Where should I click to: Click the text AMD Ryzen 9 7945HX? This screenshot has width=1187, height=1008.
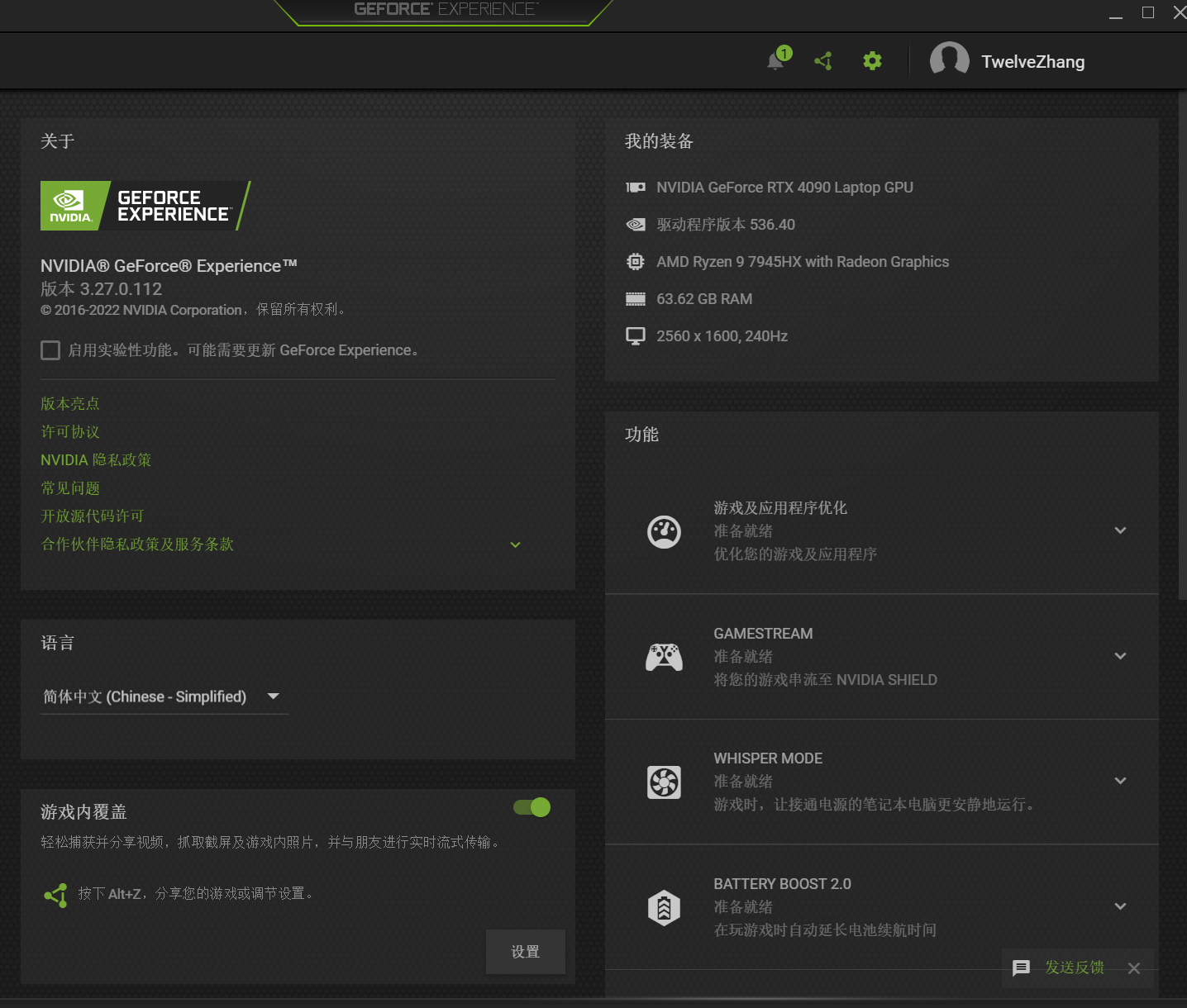(x=803, y=262)
